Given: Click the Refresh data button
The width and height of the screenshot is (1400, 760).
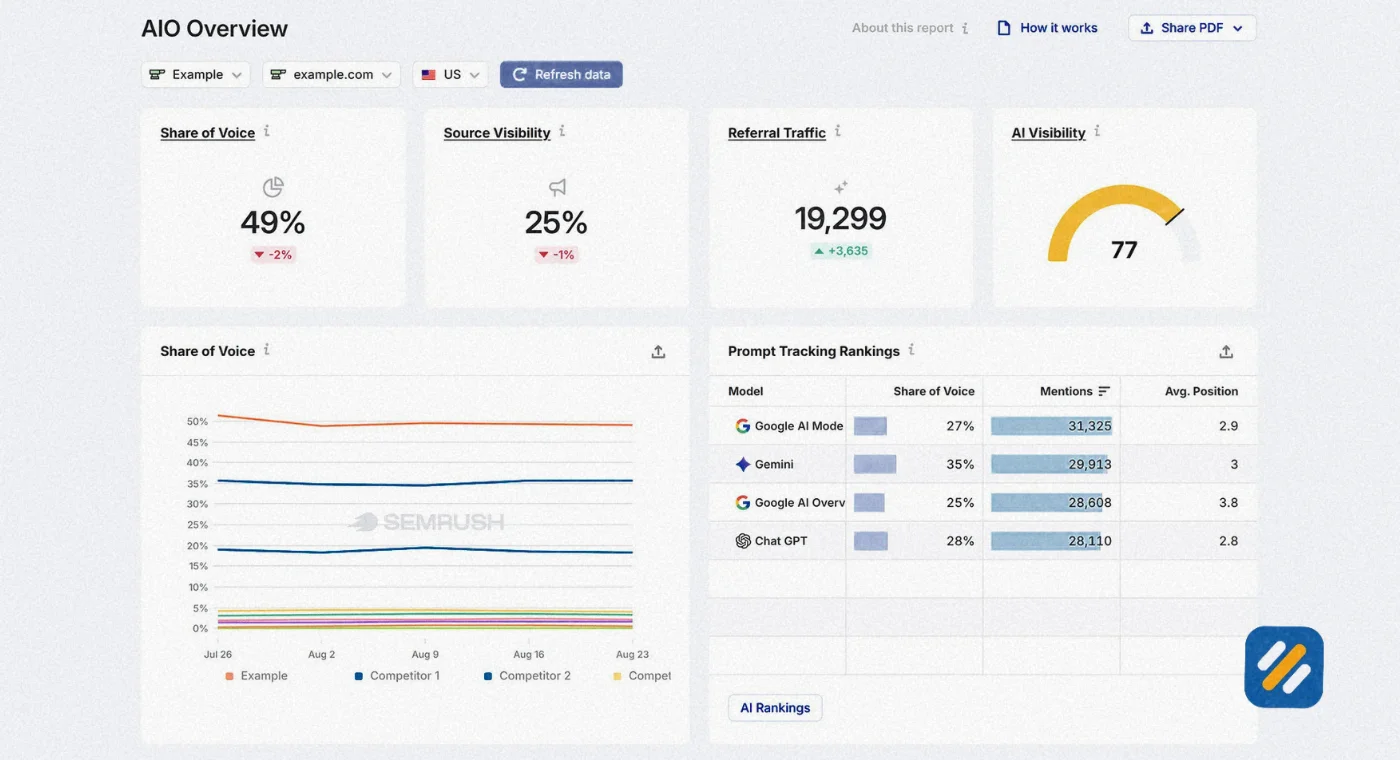Looking at the screenshot, I should [x=561, y=74].
